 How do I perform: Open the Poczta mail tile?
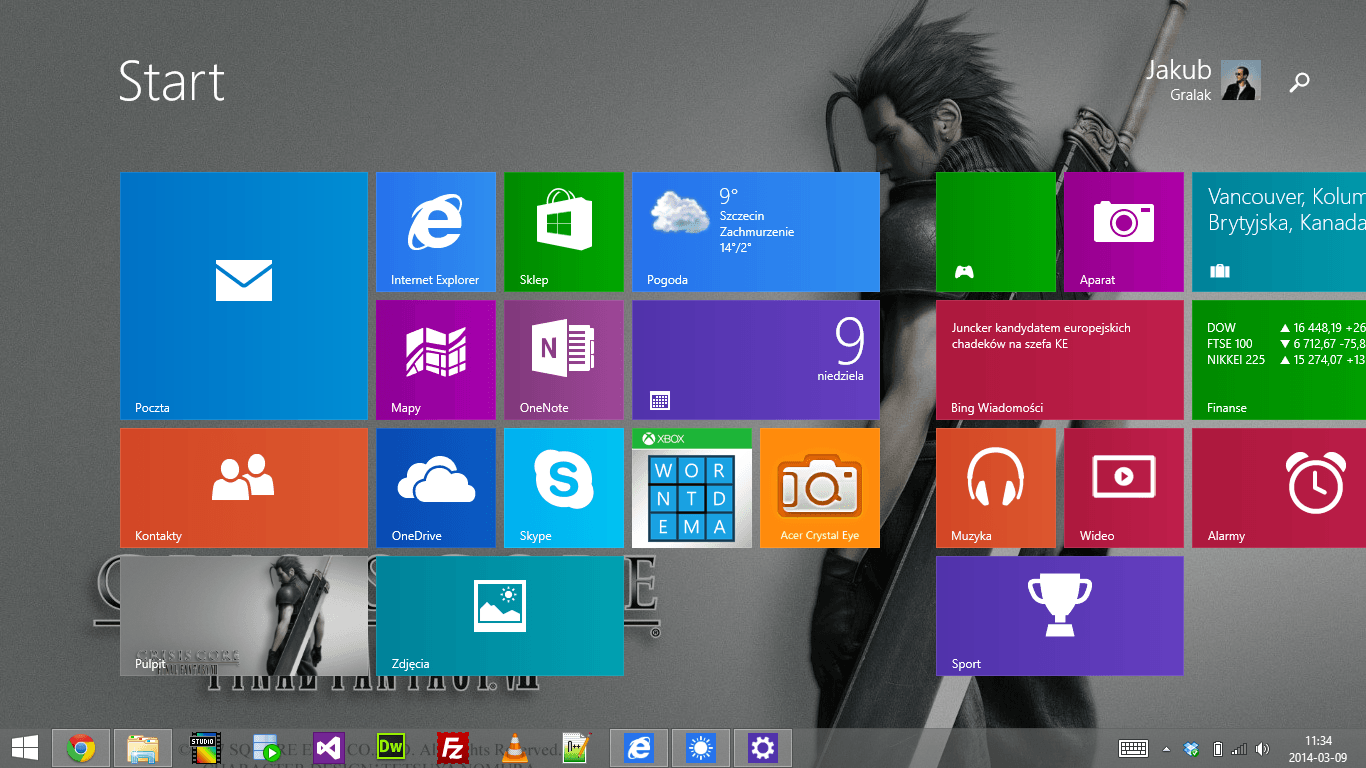244,296
